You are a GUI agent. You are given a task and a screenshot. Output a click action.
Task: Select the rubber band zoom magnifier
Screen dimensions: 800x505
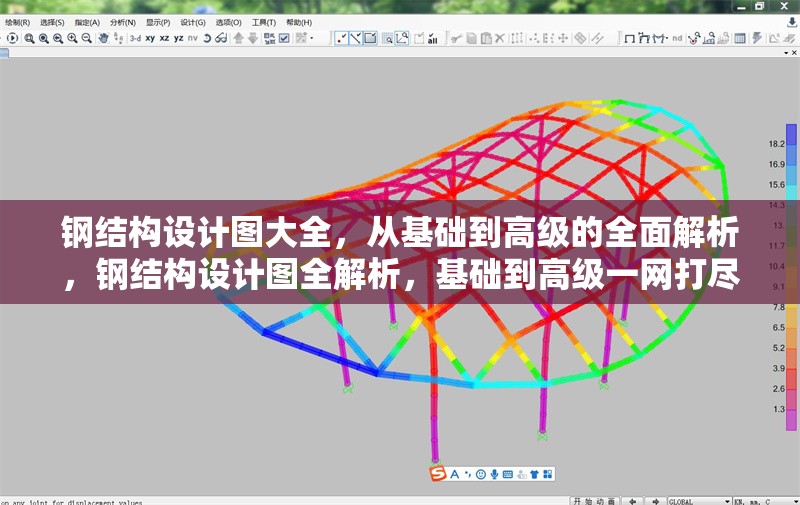[x=30, y=38]
